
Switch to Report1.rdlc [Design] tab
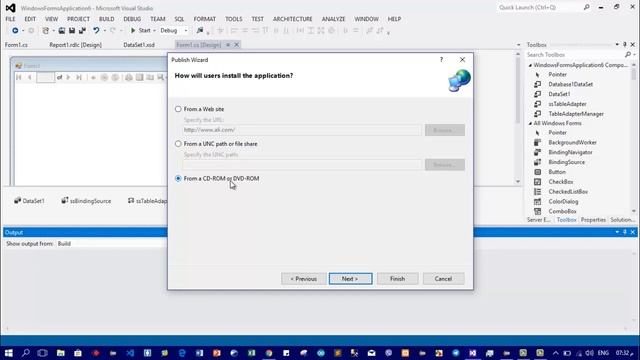pyautogui.click(x=76, y=45)
